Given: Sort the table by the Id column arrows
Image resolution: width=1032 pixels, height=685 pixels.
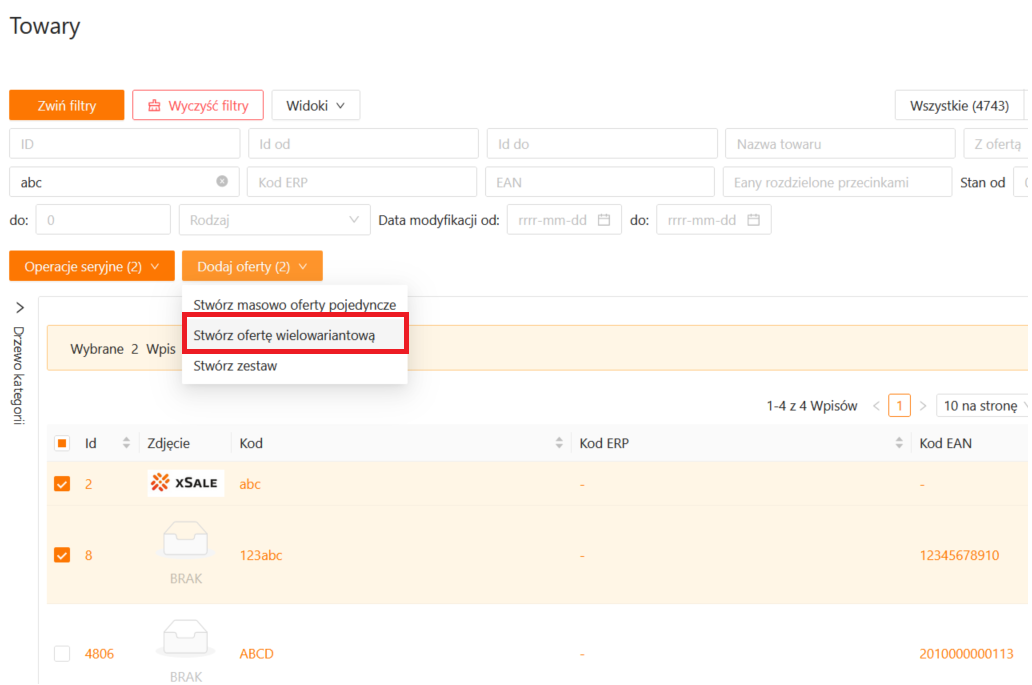Looking at the screenshot, I should (126, 443).
